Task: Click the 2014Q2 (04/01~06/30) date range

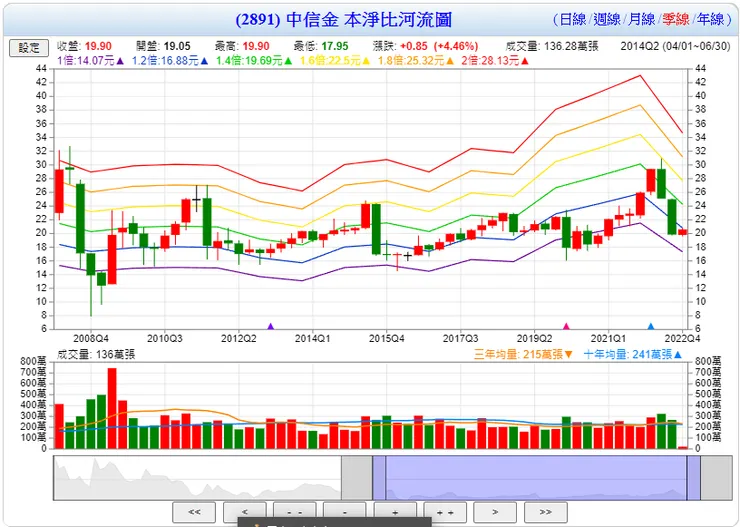Action: 676,46
